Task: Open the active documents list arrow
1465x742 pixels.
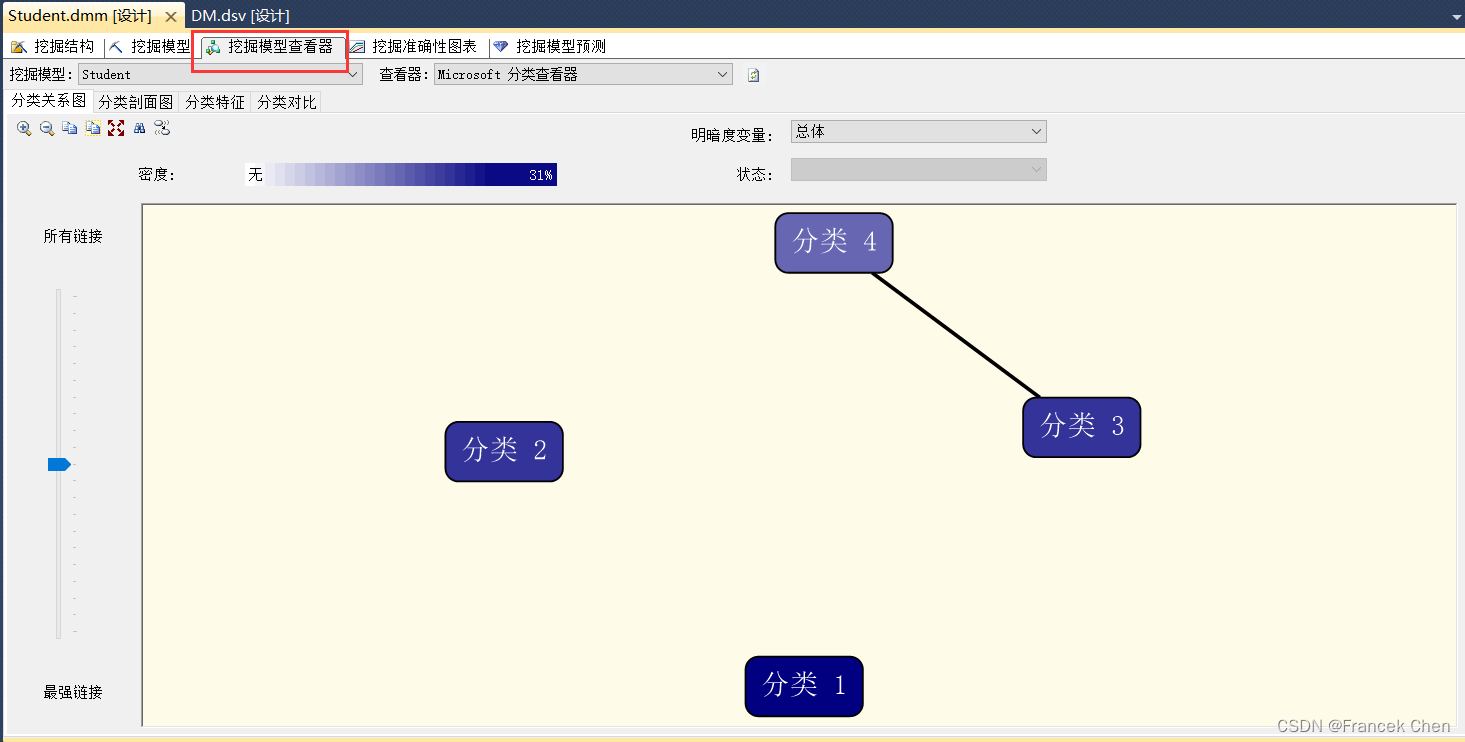Action: pos(1455,17)
